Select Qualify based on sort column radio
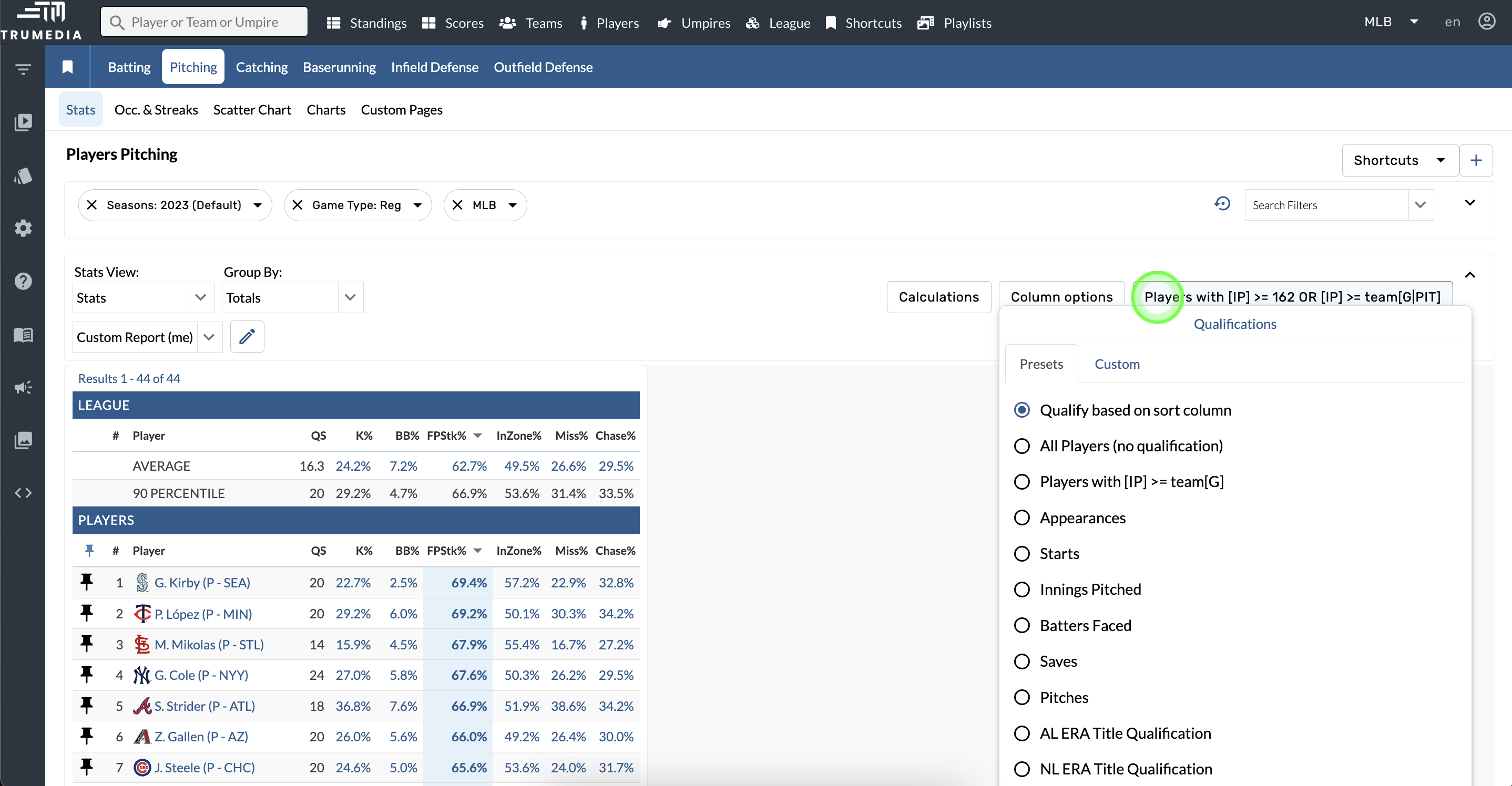Screen dimensions: 1512x786 (x=1022, y=409)
